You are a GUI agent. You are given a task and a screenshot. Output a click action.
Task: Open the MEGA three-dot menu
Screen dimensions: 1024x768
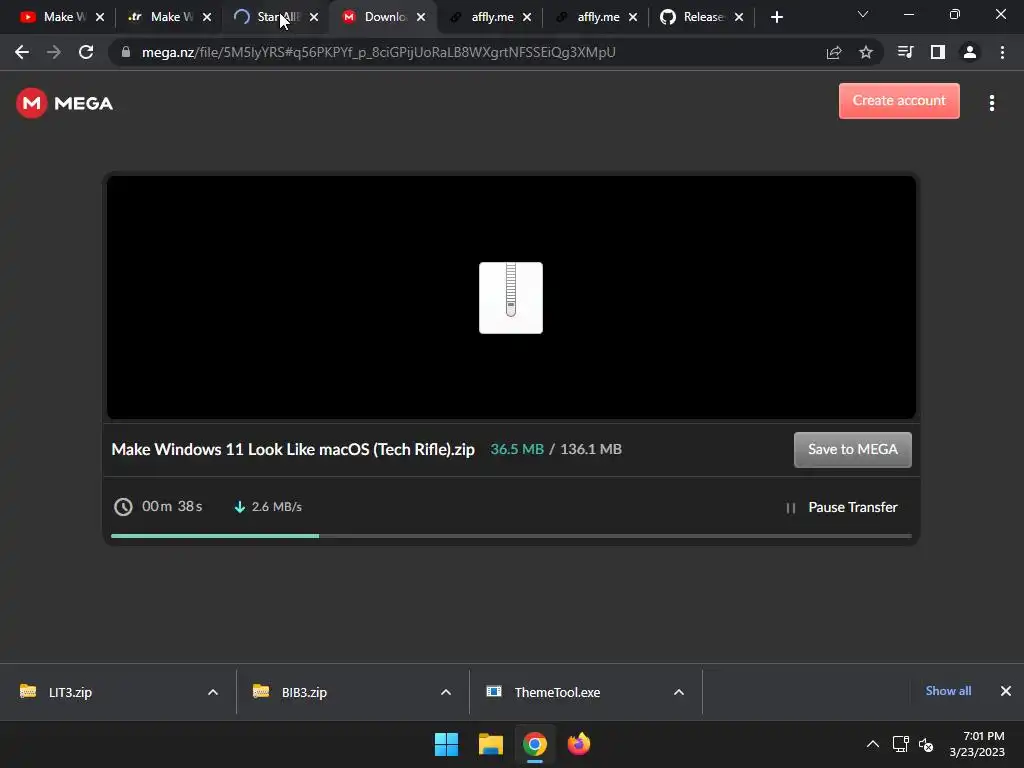(991, 103)
